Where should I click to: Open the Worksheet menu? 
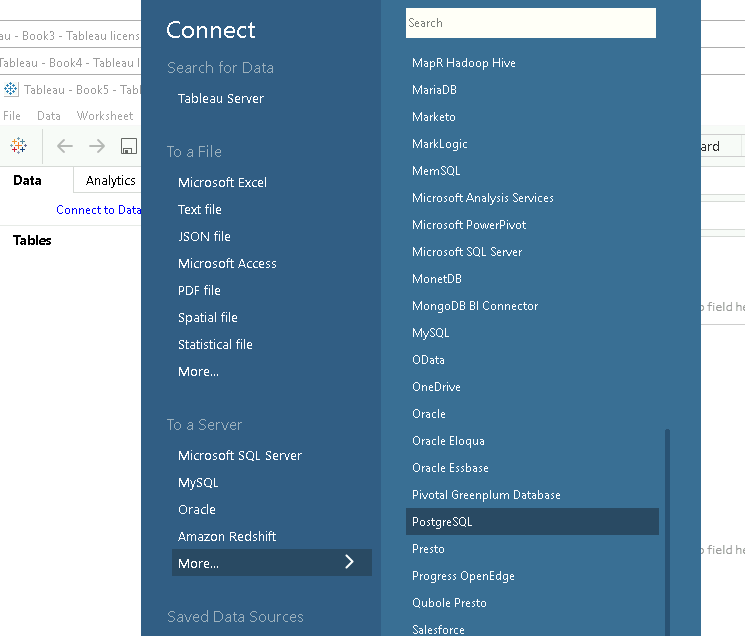pyautogui.click(x=105, y=116)
